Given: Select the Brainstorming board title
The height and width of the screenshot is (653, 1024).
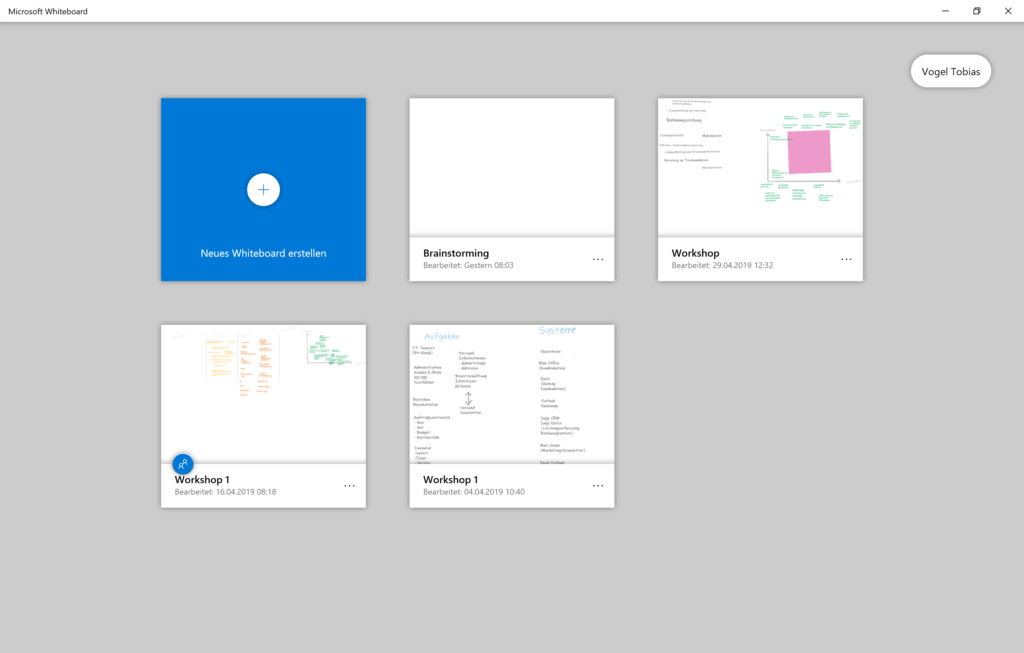Looking at the screenshot, I should pos(456,253).
